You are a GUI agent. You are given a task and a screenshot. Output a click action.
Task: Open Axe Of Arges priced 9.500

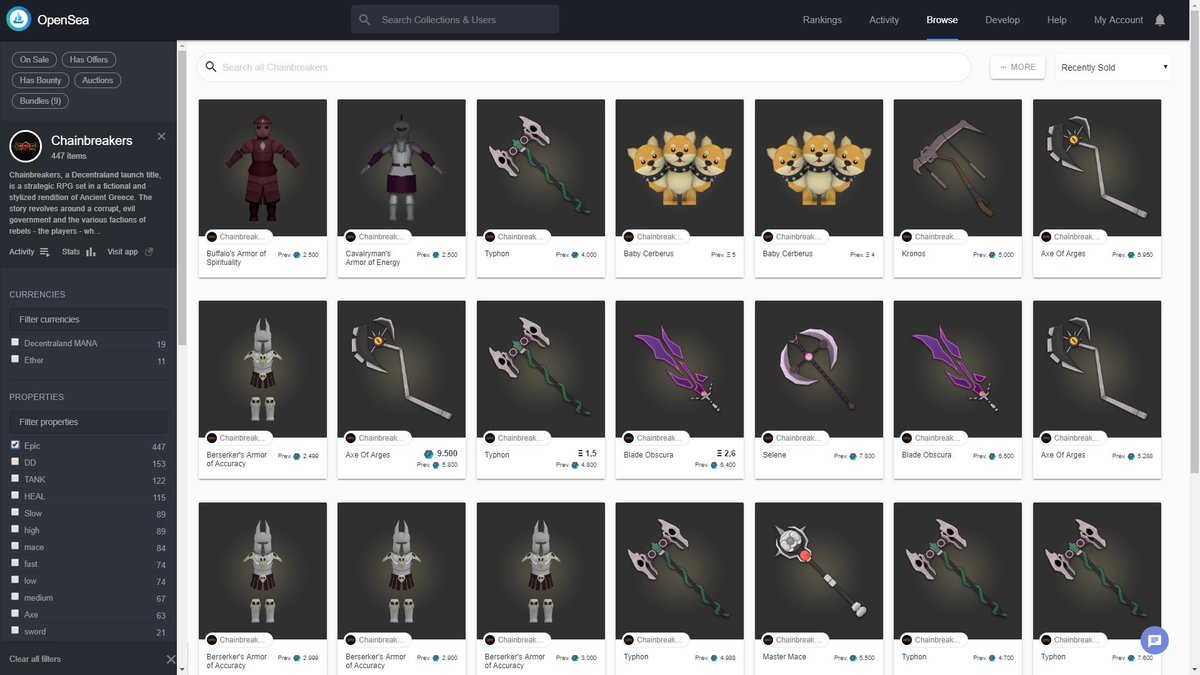pos(402,390)
